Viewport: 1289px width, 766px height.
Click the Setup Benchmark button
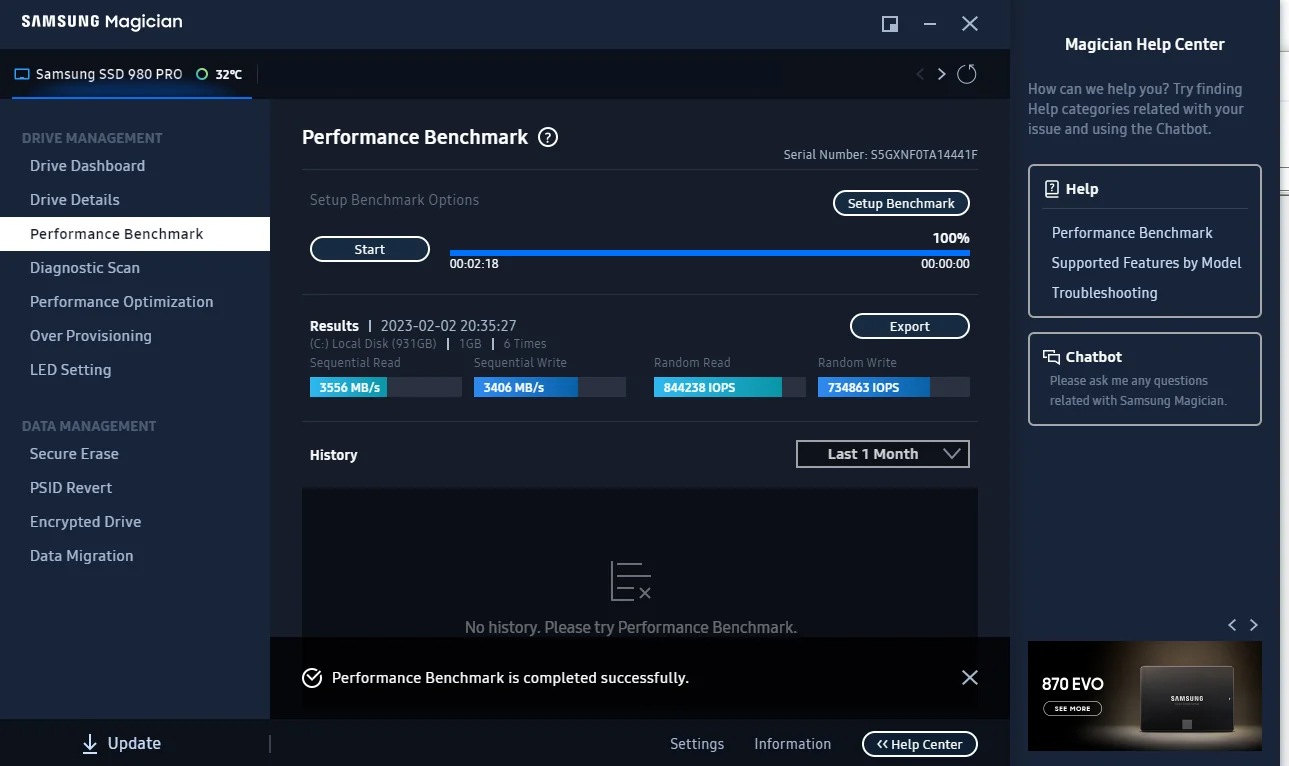coord(901,203)
